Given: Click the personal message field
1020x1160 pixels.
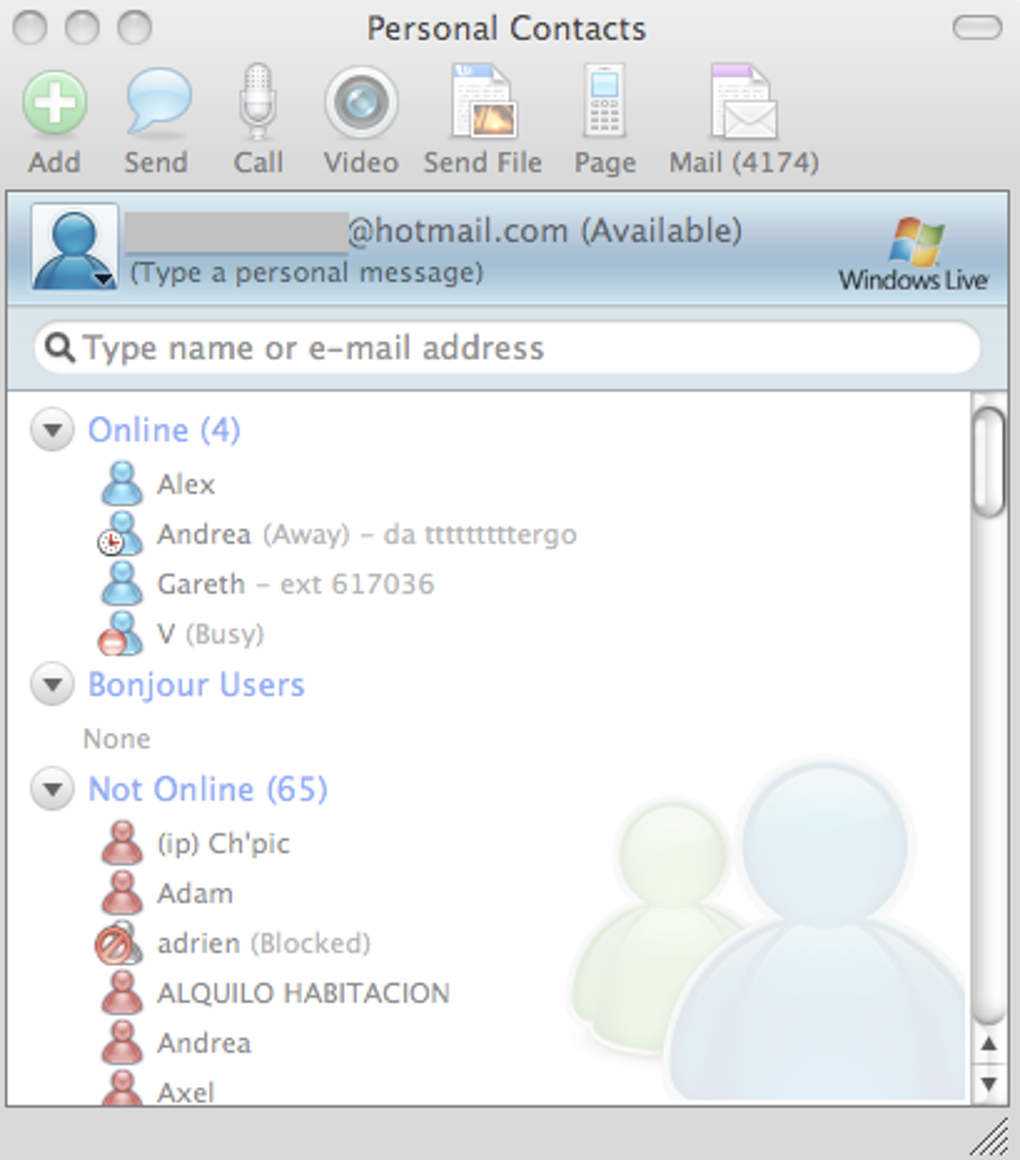Looking at the screenshot, I should pyautogui.click(x=306, y=273).
